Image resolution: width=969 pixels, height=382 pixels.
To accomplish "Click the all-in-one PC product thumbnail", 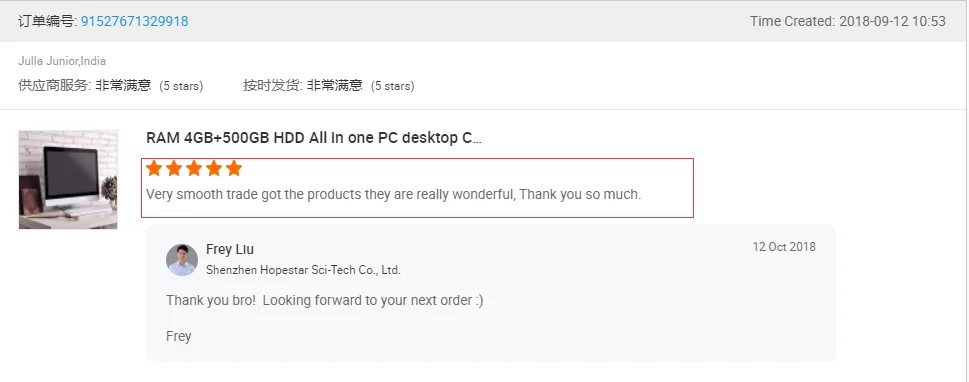I will coord(68,180).
